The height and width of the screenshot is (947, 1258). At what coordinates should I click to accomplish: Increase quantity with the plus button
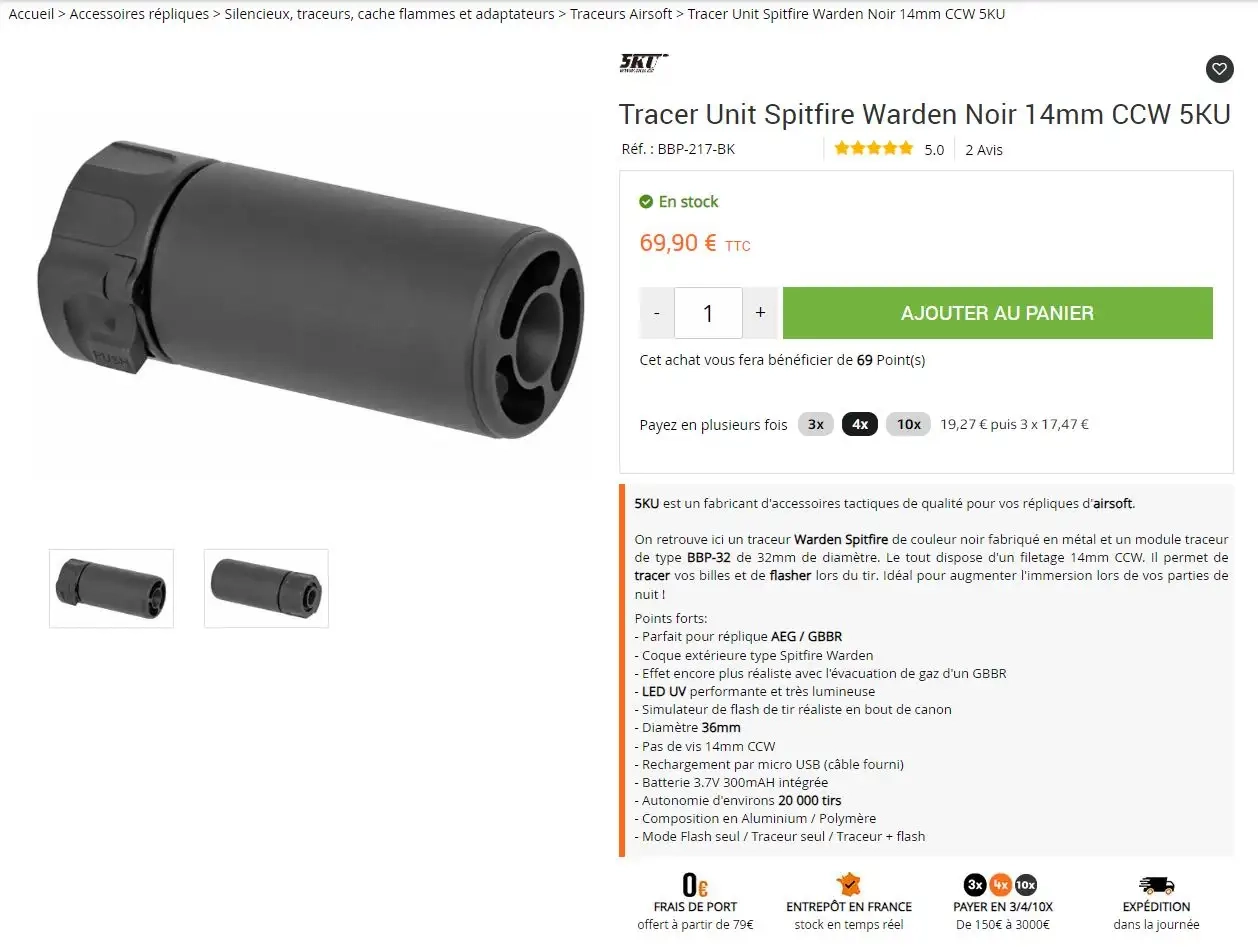point(760,313)
